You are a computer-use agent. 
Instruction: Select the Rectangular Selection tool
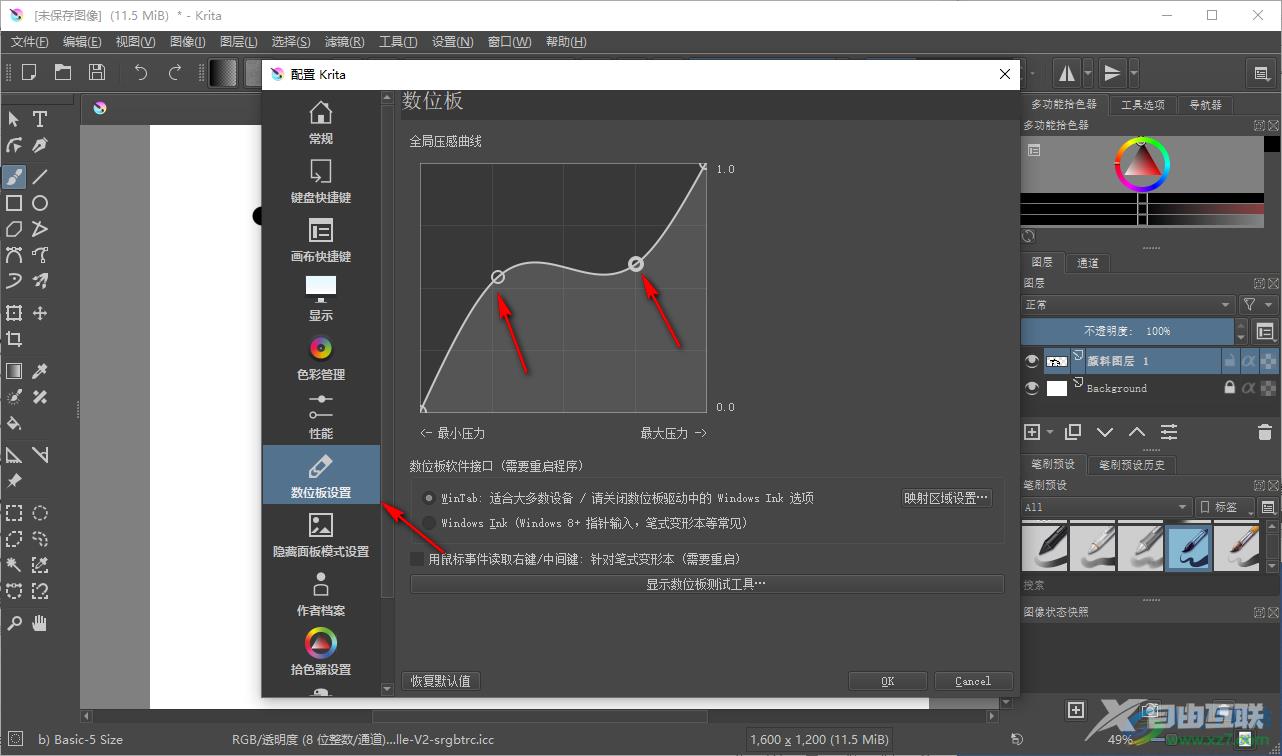[14, 513]
